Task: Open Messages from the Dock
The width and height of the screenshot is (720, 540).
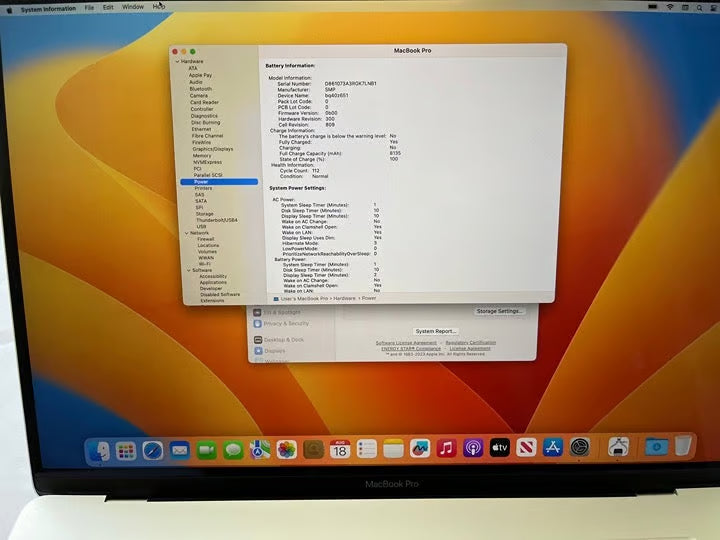Action: pyautogui.click(x=233, y=450)
